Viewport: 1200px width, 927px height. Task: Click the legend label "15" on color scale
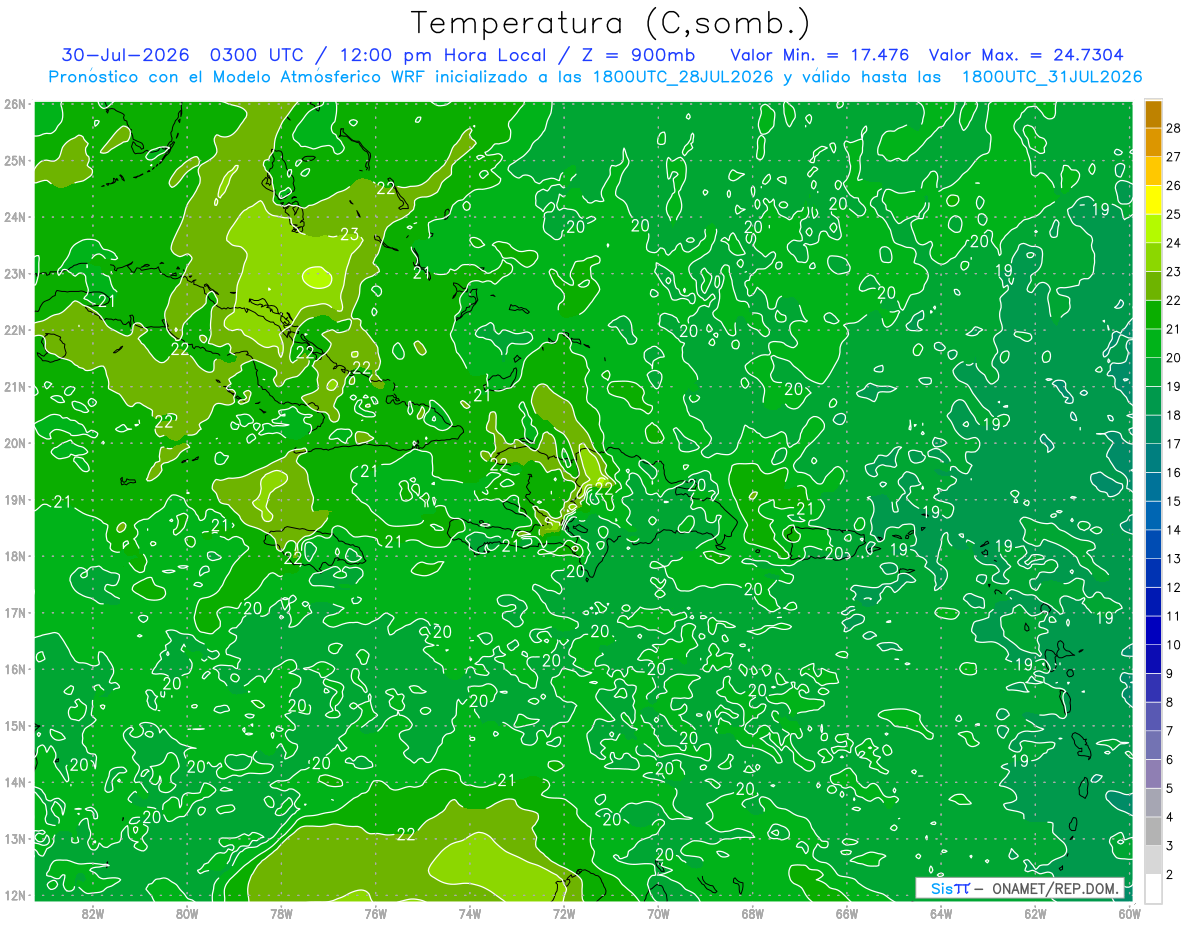click(x=1174, y=501)
